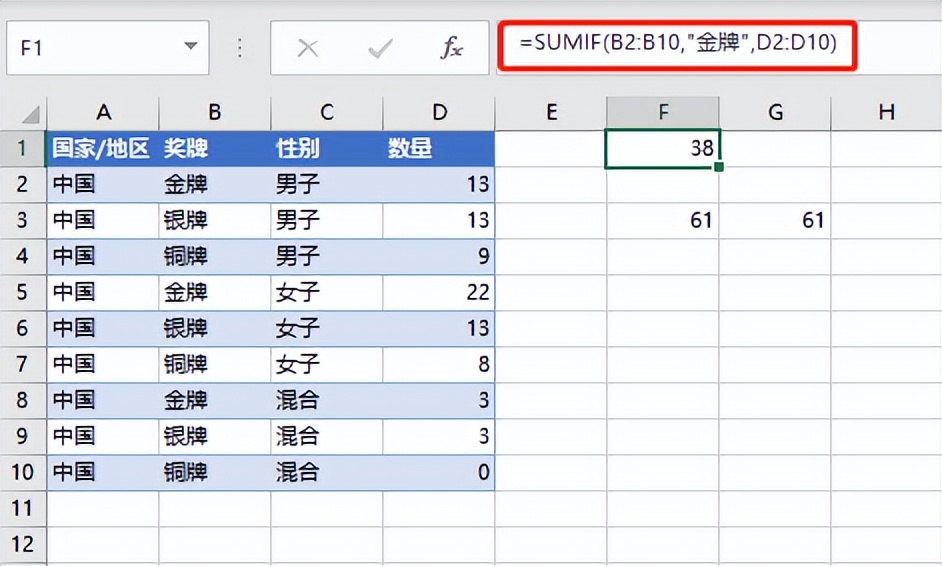Click the formula bar resize dots handle

[240, 48]
